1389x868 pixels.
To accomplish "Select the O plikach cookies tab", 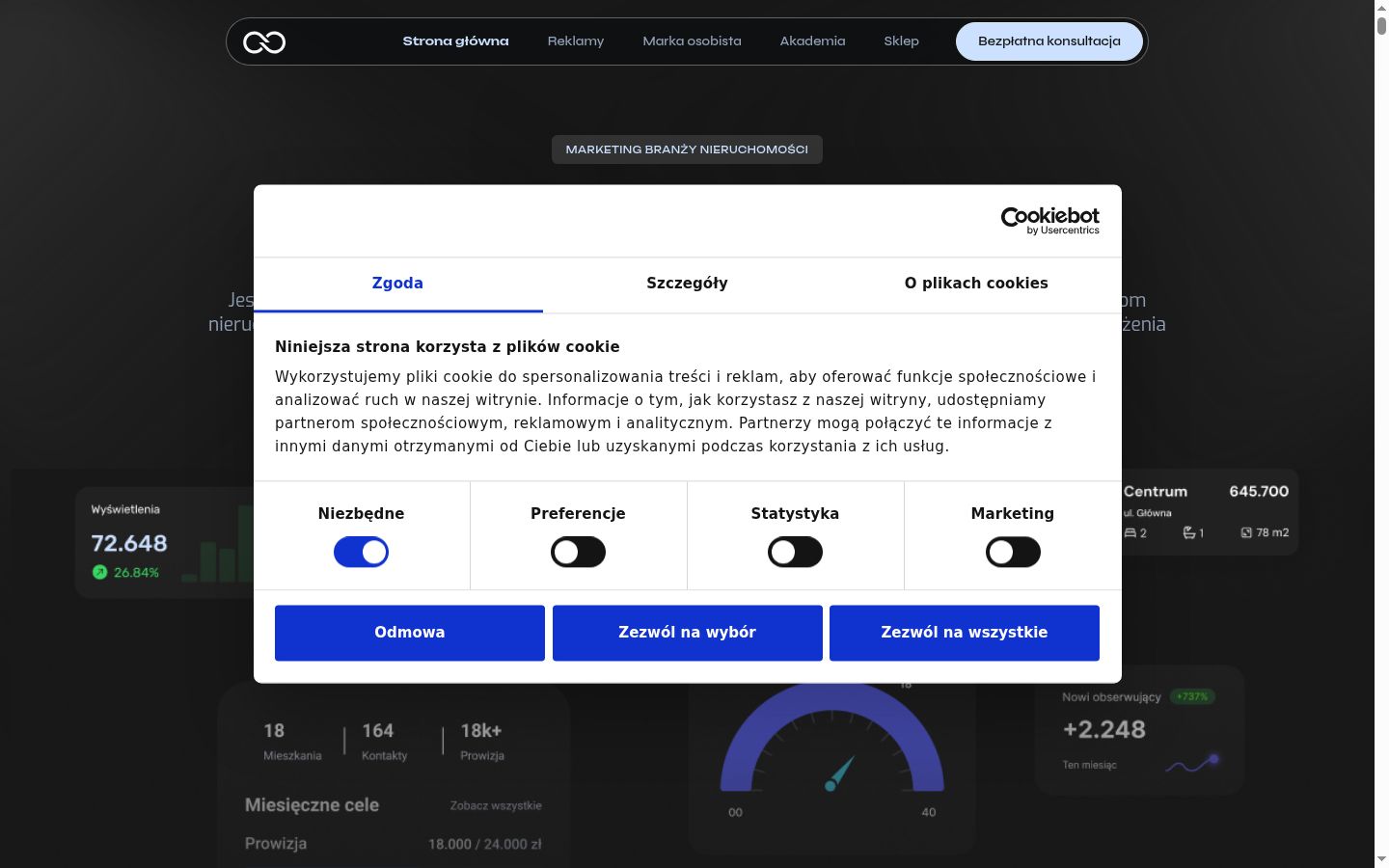I will [976, 284].
